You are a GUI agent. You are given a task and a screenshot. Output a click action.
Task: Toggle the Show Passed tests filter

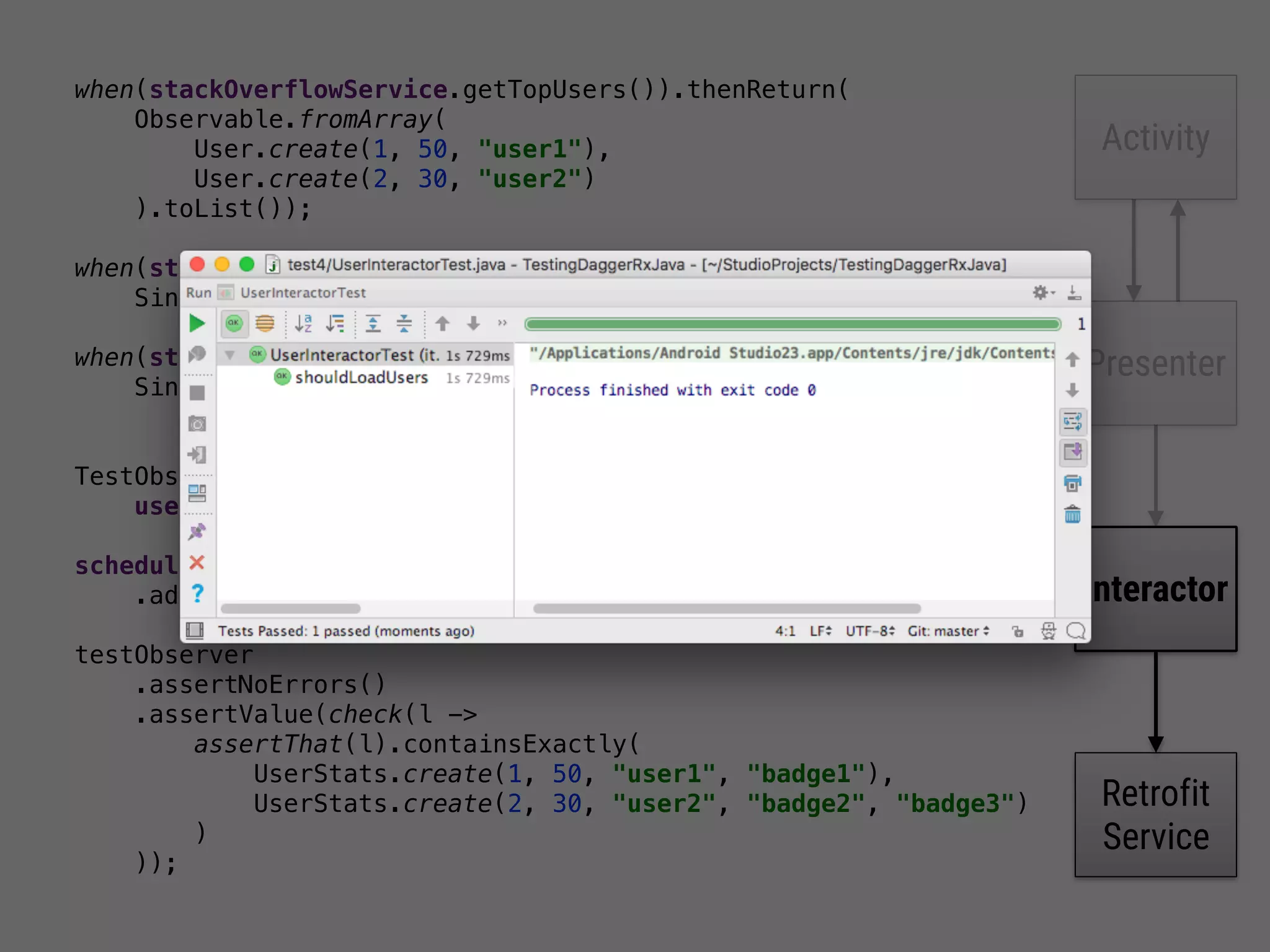click(x=234, y=323)
